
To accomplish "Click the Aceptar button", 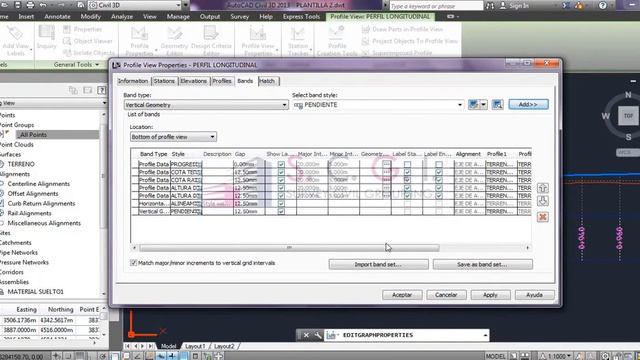I will tap(402, 295).
